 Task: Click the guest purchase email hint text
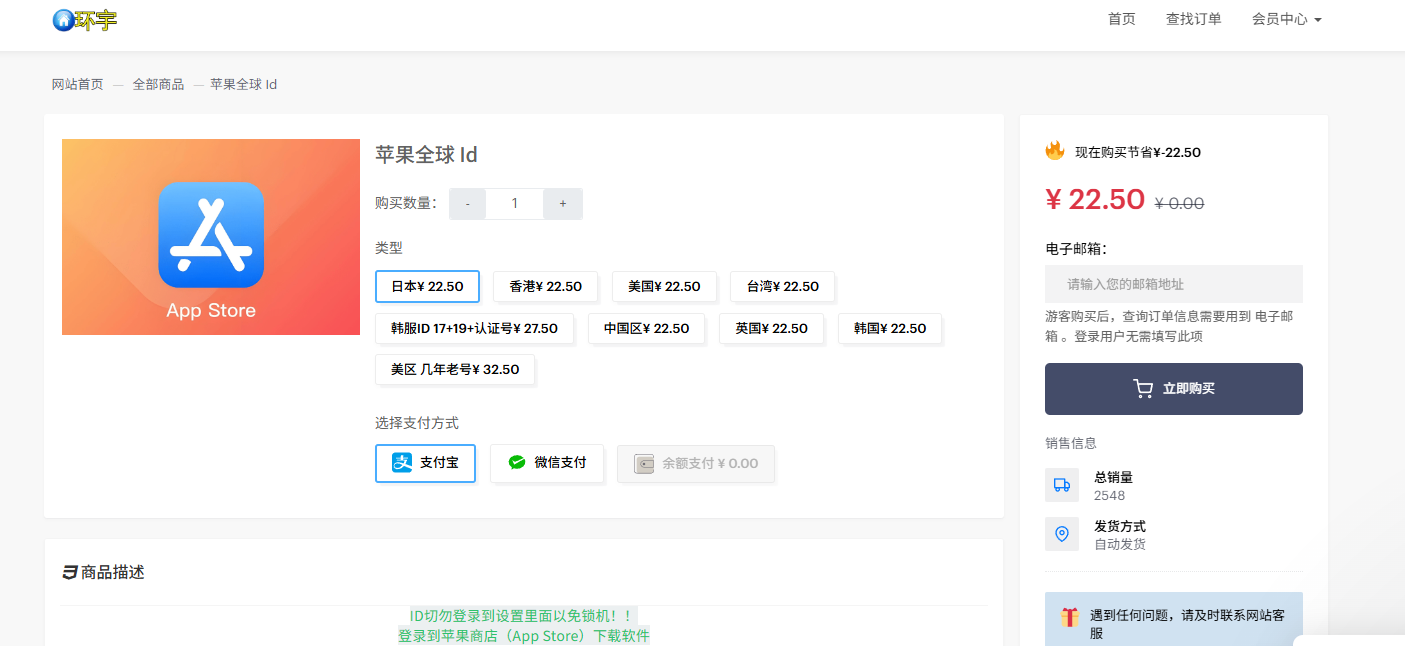coord(1169,326)
